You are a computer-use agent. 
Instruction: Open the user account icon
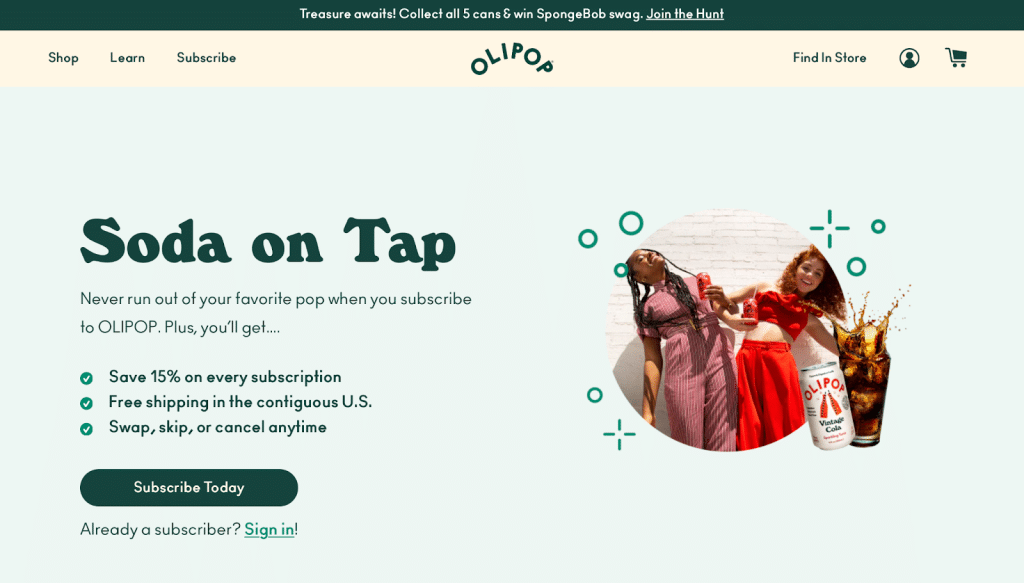tap(909, 58)
